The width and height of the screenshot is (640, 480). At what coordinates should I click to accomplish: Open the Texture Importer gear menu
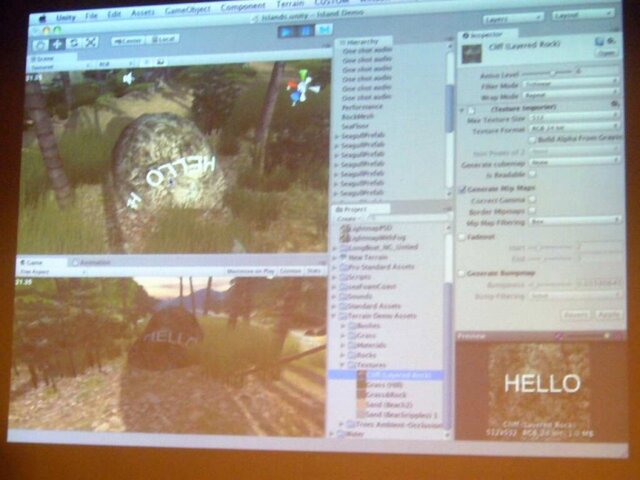pyautogui.click(x=615, y=104)
